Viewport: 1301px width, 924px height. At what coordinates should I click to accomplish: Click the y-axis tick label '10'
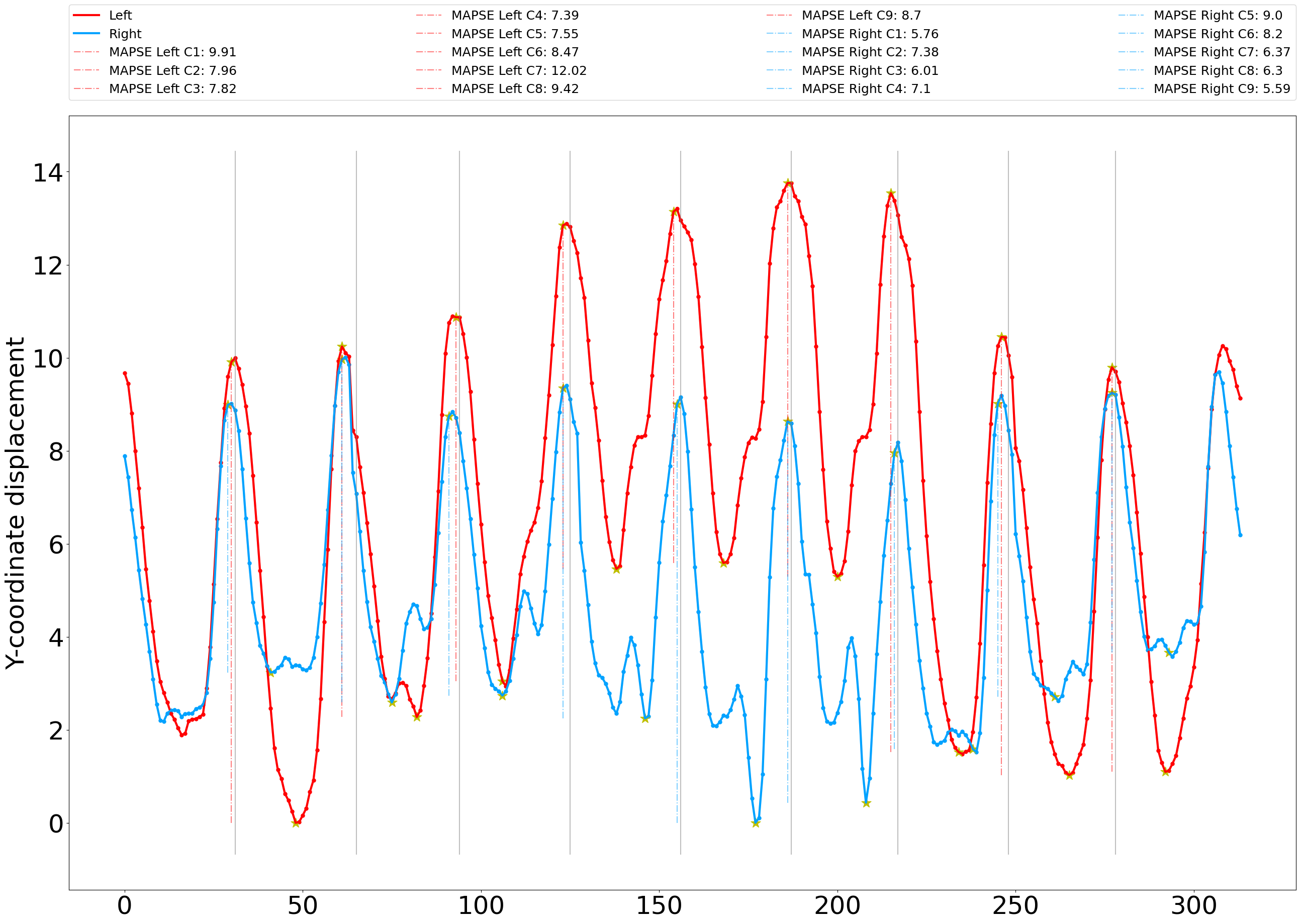pos(48,358)
